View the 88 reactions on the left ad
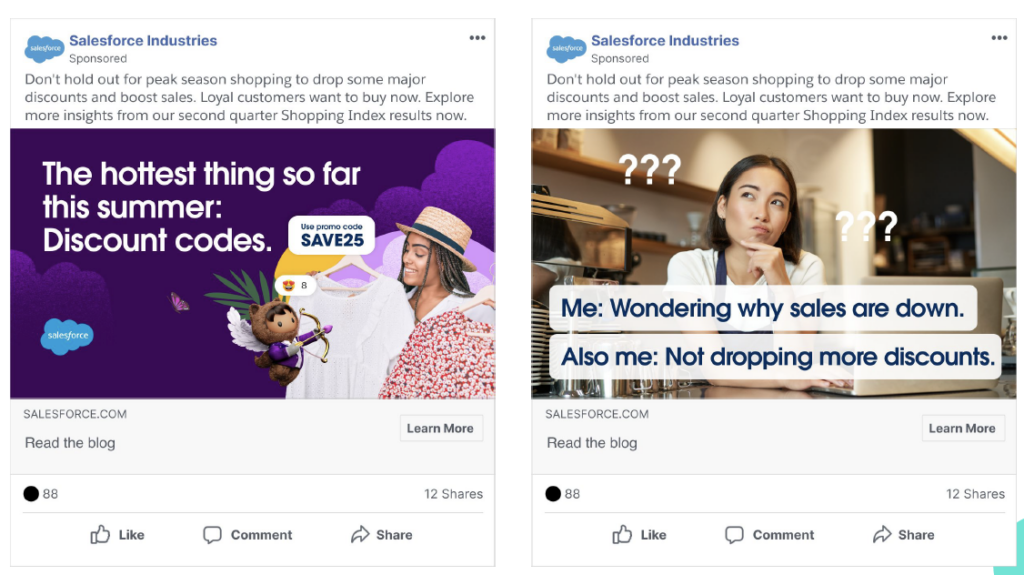The width and height of the screenshot is (1024, 575). 40,494
